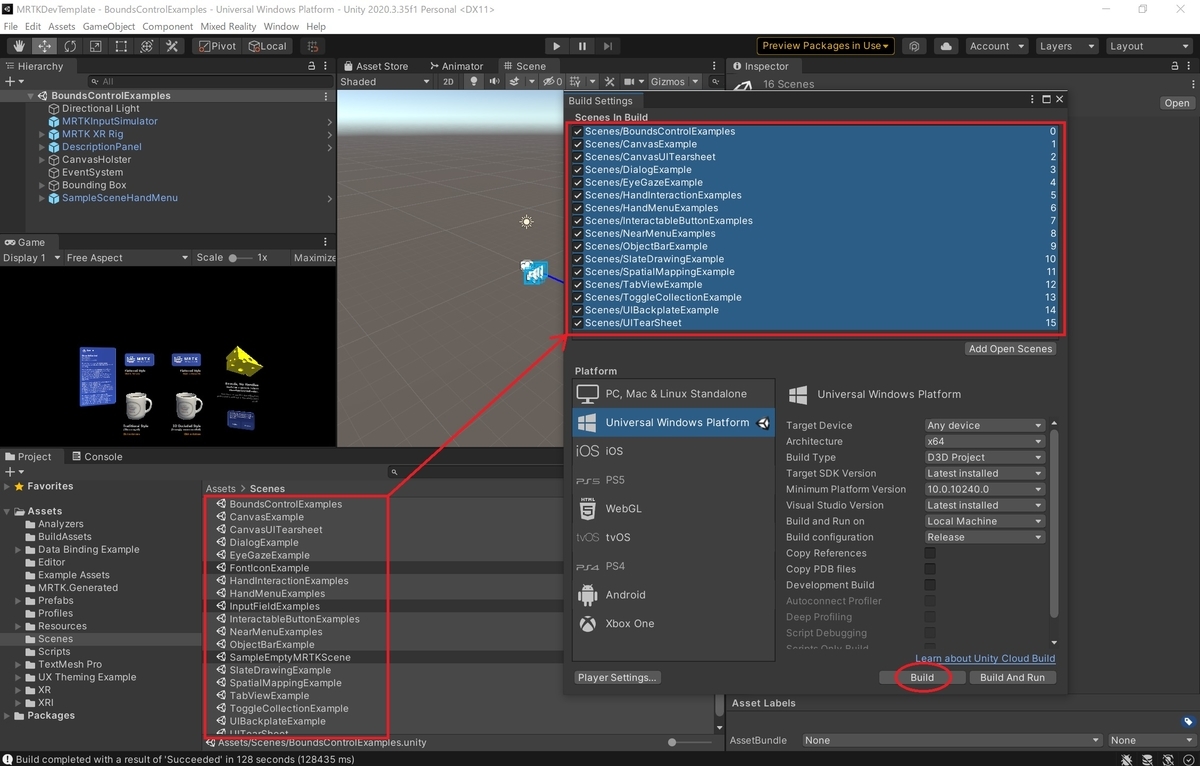Switch to Animator tab
Viewport: 1200px width, 766px height.
click(455, 66)
